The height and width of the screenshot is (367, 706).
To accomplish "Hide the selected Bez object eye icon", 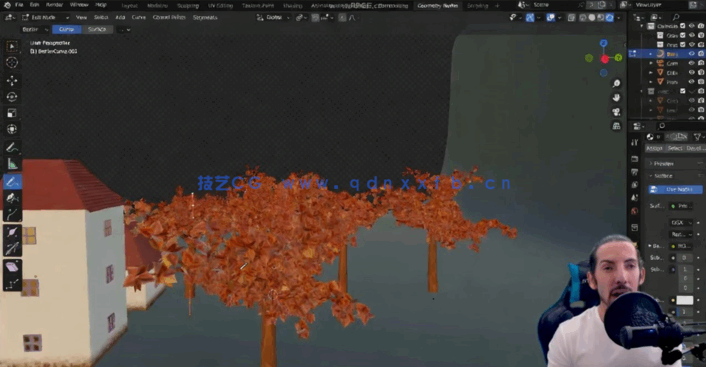I will (x=692, y=54).
